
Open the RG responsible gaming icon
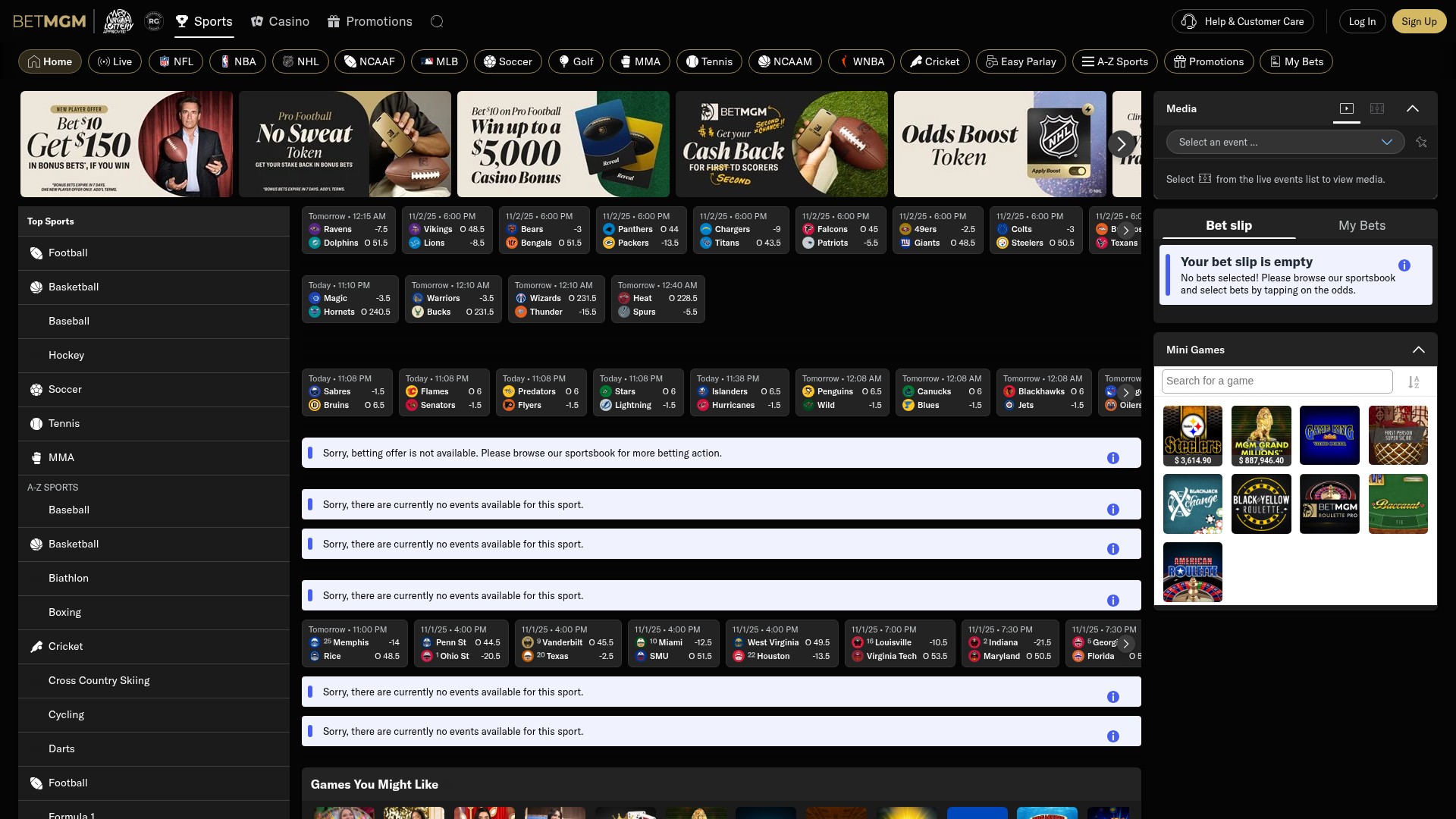coord(154,21)
